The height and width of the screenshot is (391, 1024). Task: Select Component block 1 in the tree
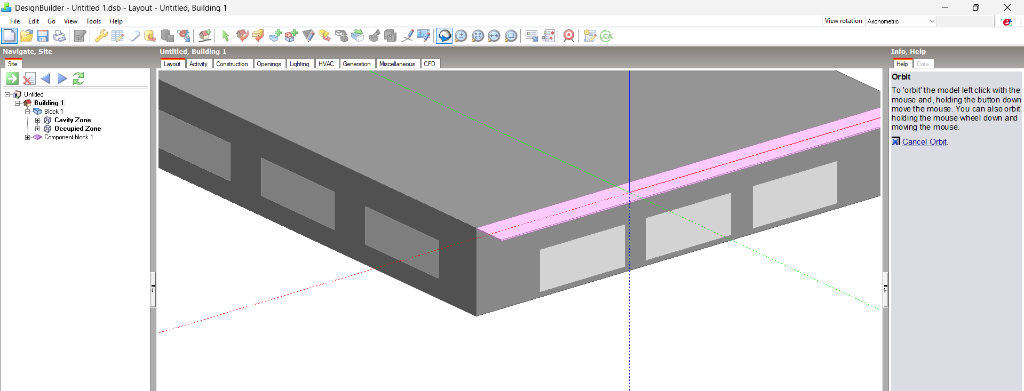(69, 137)
